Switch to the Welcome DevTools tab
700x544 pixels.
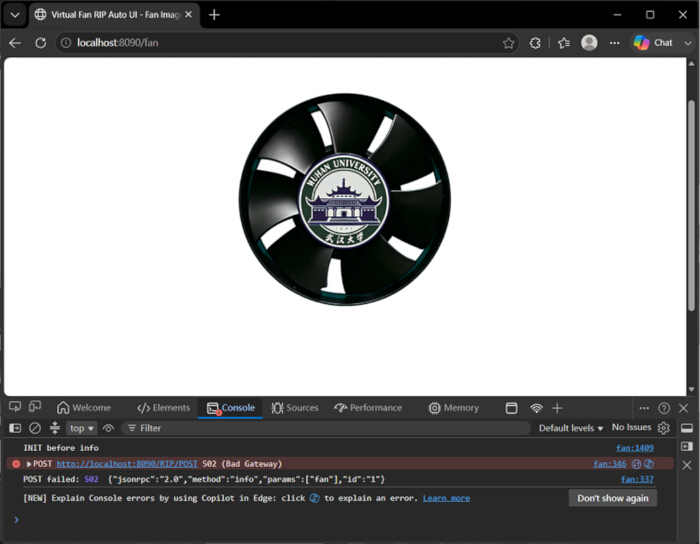(84, 408)
